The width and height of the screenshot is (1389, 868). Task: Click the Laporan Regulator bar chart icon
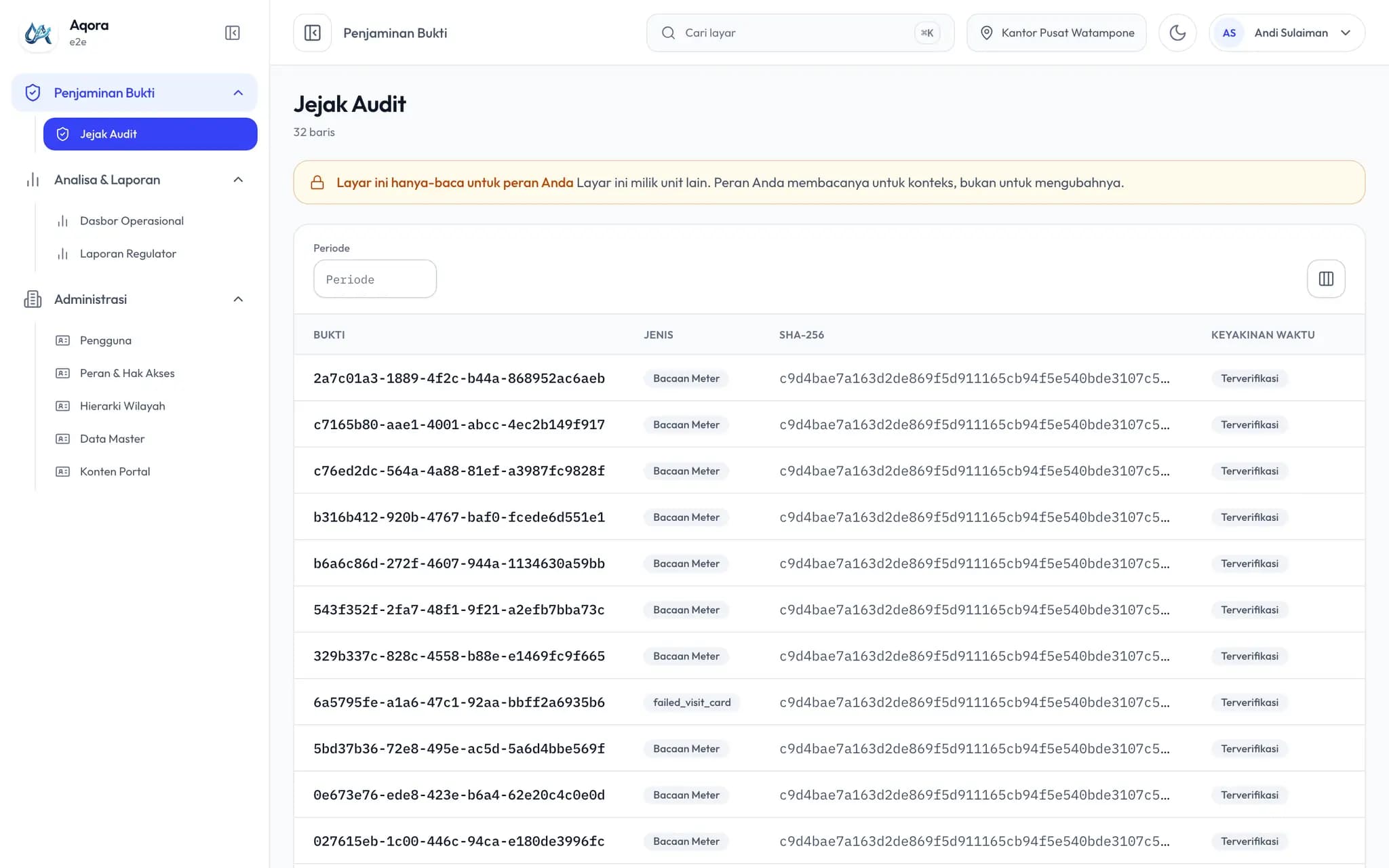(x=62, y=254)
